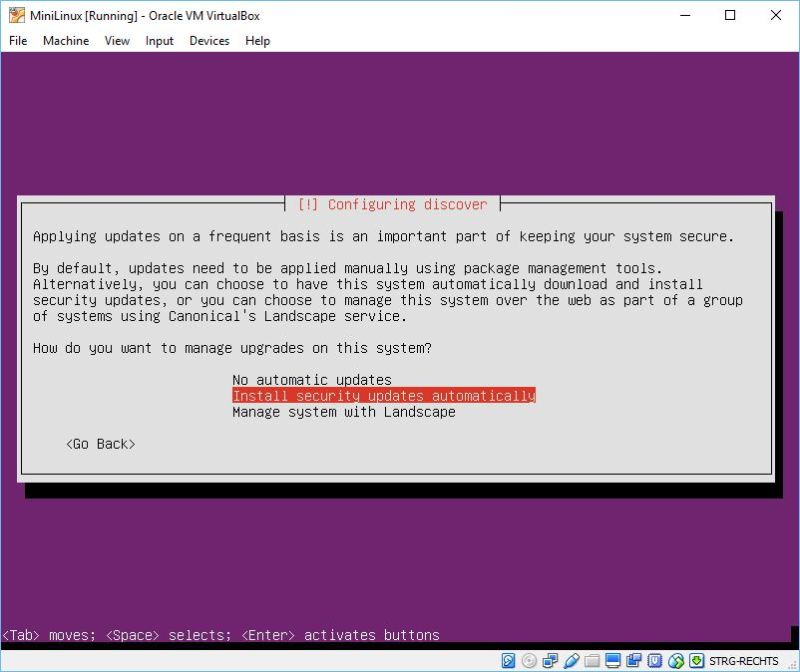Click the VirtualBox icon in title bar

click(17, 15)
